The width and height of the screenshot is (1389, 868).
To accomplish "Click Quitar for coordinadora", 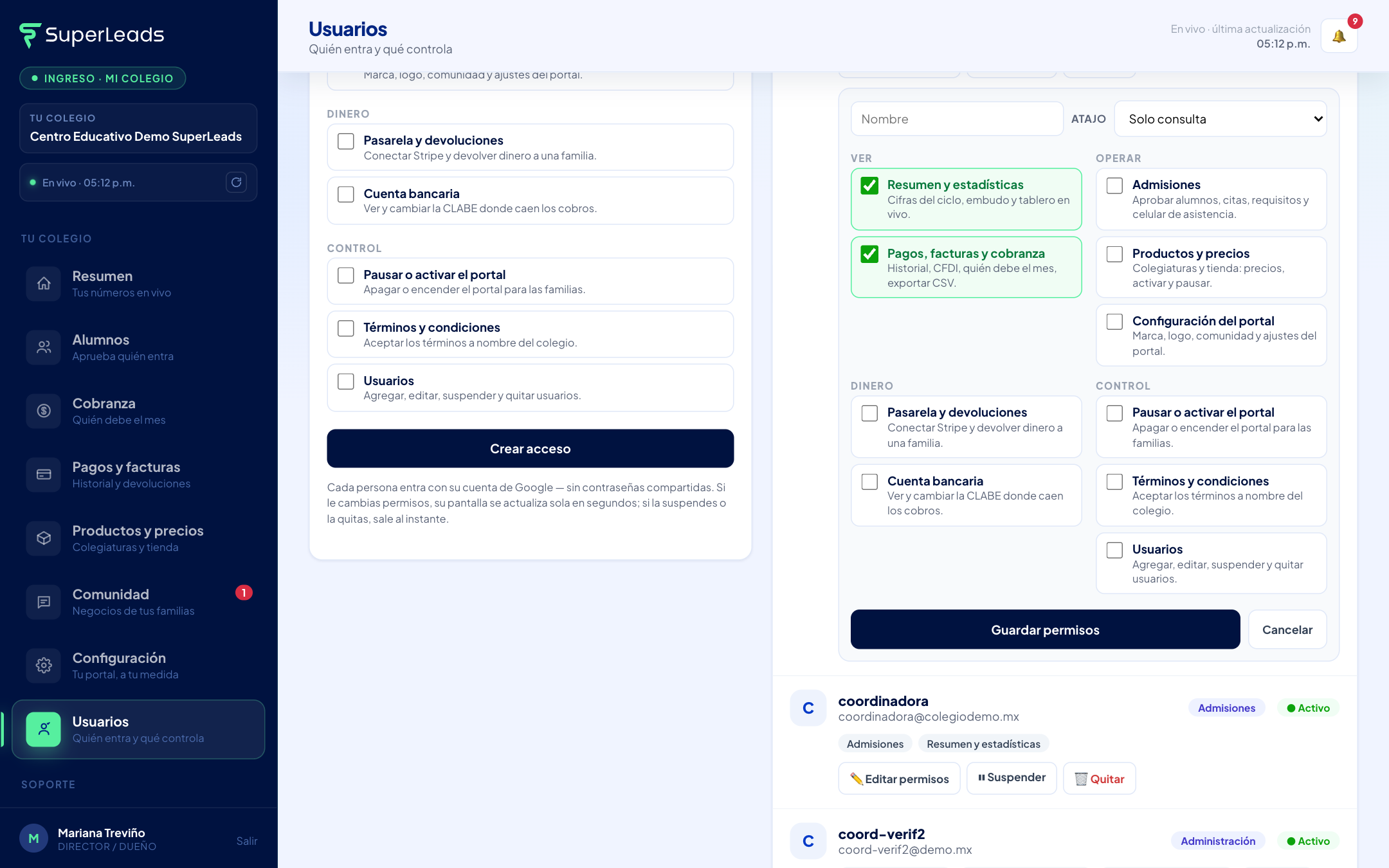I will pos(1099,779).
